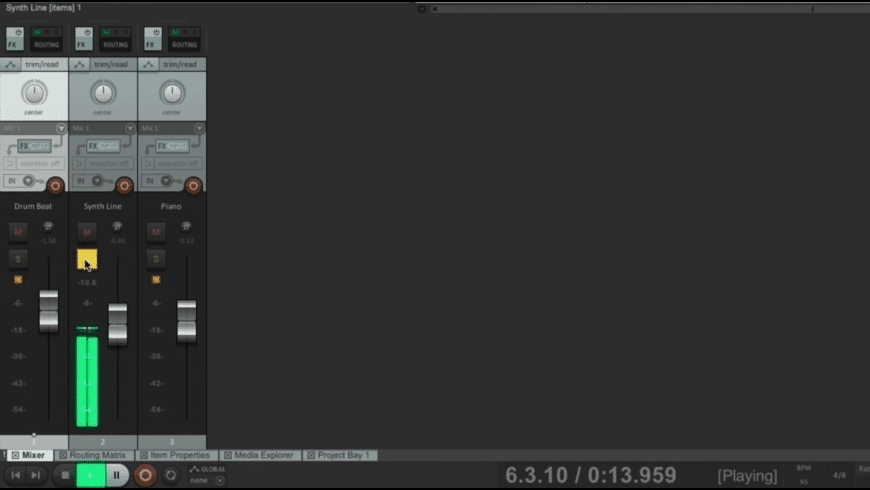Viewport: 870px width, 490px height.
Task: Invert phase on the Piano track
Action: (x=186, y=226)
